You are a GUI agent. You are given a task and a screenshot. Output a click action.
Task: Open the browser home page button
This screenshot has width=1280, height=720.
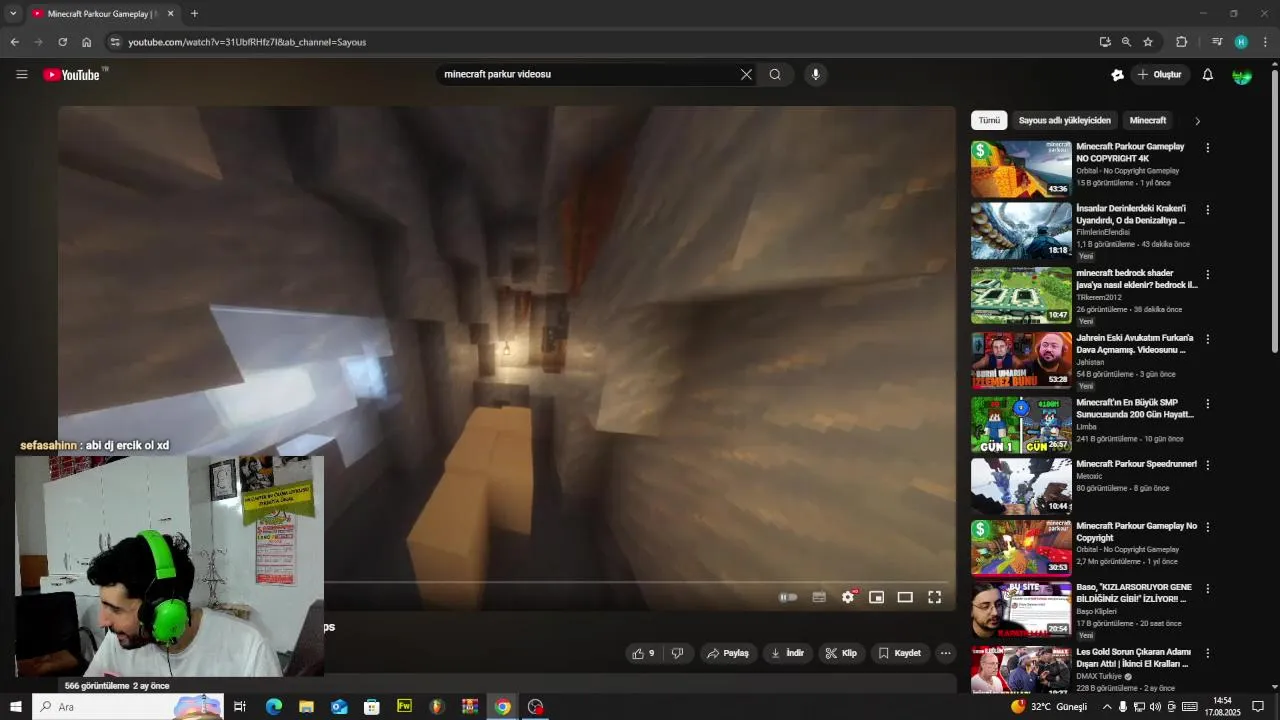(87, 42)
